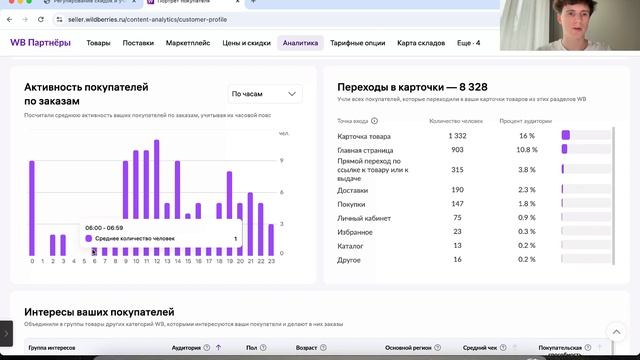The image size is (640, 360).
Task: Click the "Другое" row label
Action: click(x=349, y=260)
